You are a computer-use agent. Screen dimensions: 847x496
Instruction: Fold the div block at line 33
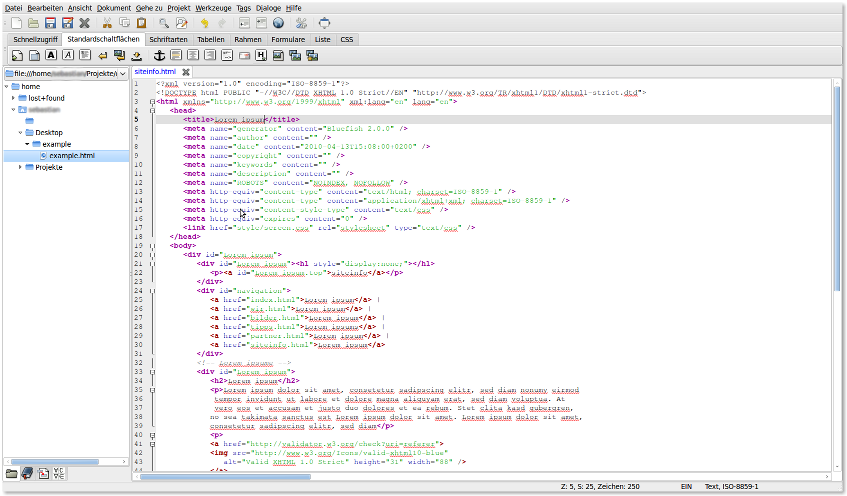152,372
